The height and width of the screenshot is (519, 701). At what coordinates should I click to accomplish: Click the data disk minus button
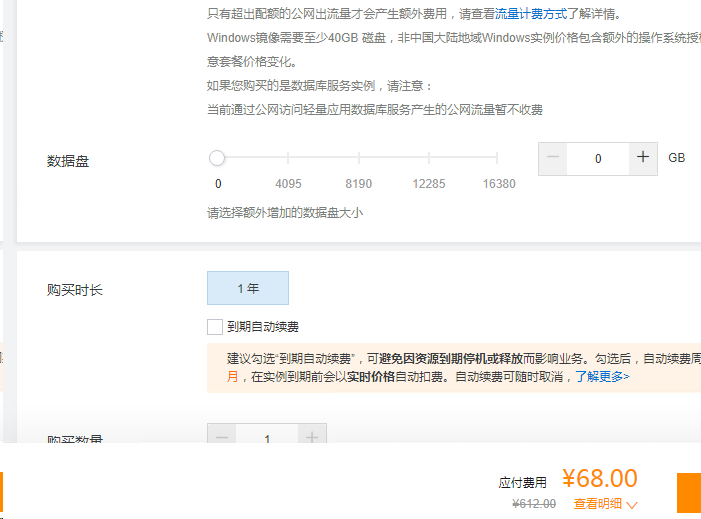tap(553, 158)
